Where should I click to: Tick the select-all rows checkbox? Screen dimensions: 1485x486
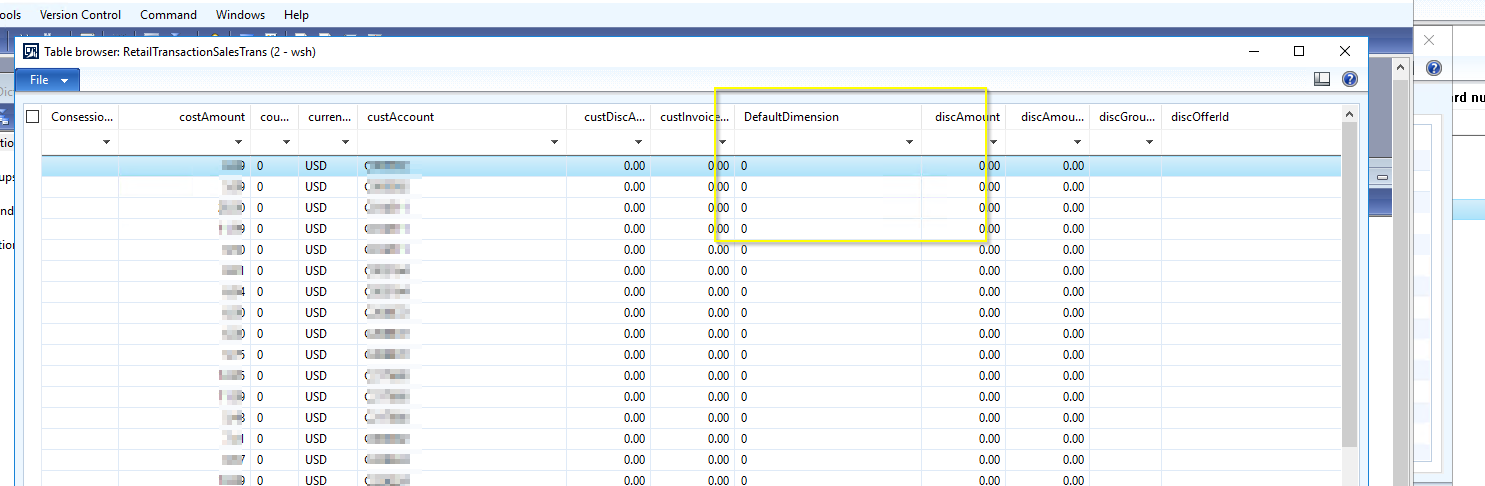pyautogui.click(x=32, y=117)
